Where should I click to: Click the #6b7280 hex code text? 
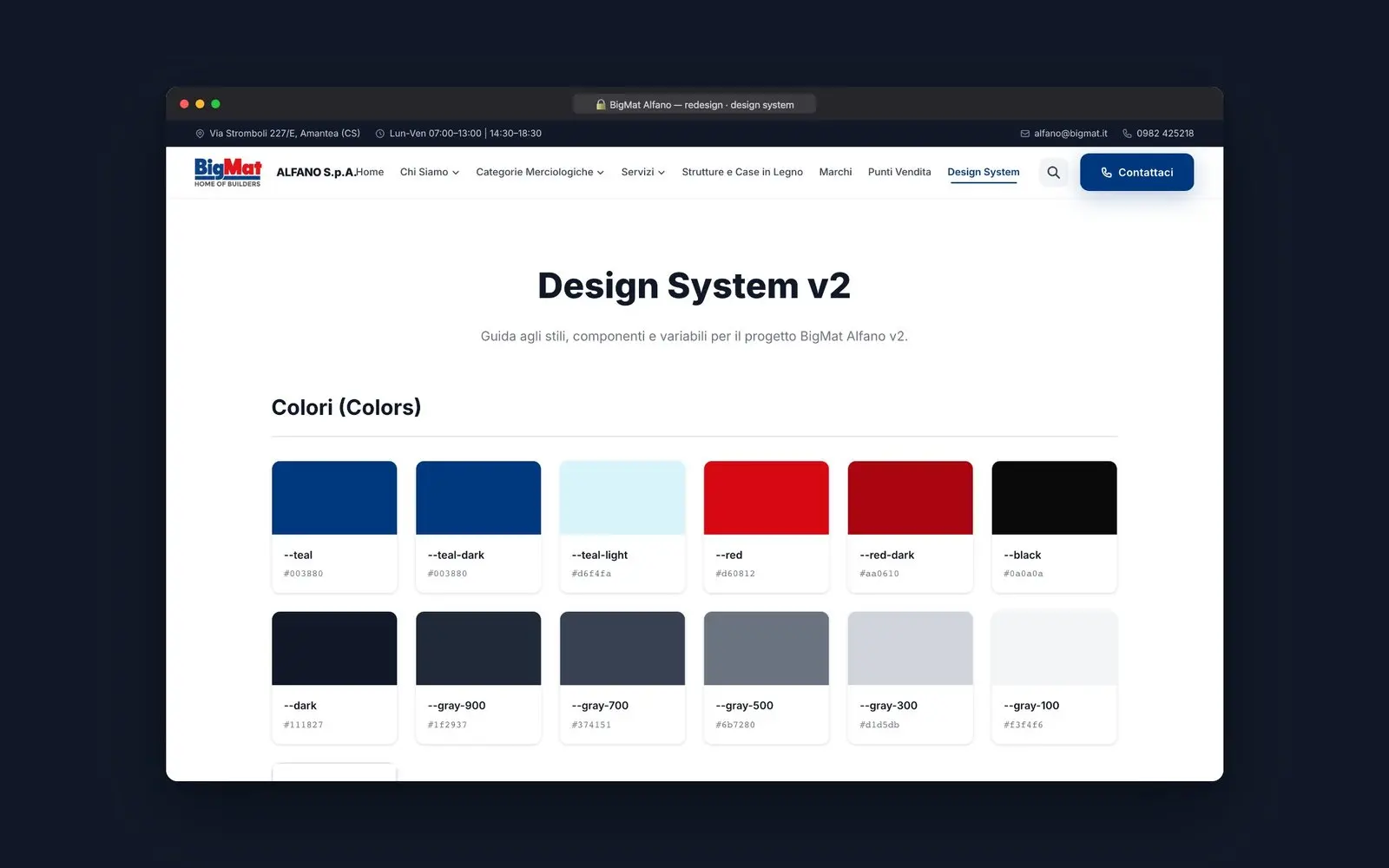coord(735,725)
